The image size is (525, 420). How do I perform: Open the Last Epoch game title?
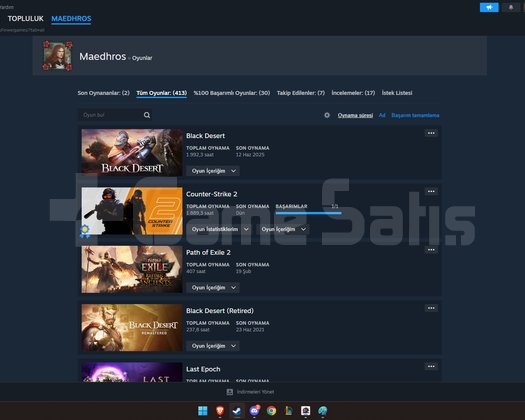pos(203,369)
